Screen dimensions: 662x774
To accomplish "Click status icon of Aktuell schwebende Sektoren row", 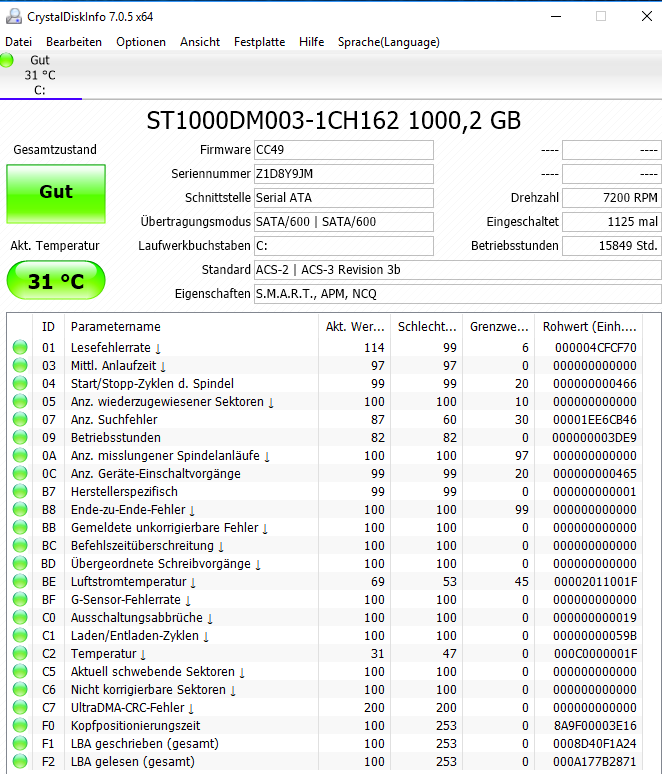I will coord(20,672).
